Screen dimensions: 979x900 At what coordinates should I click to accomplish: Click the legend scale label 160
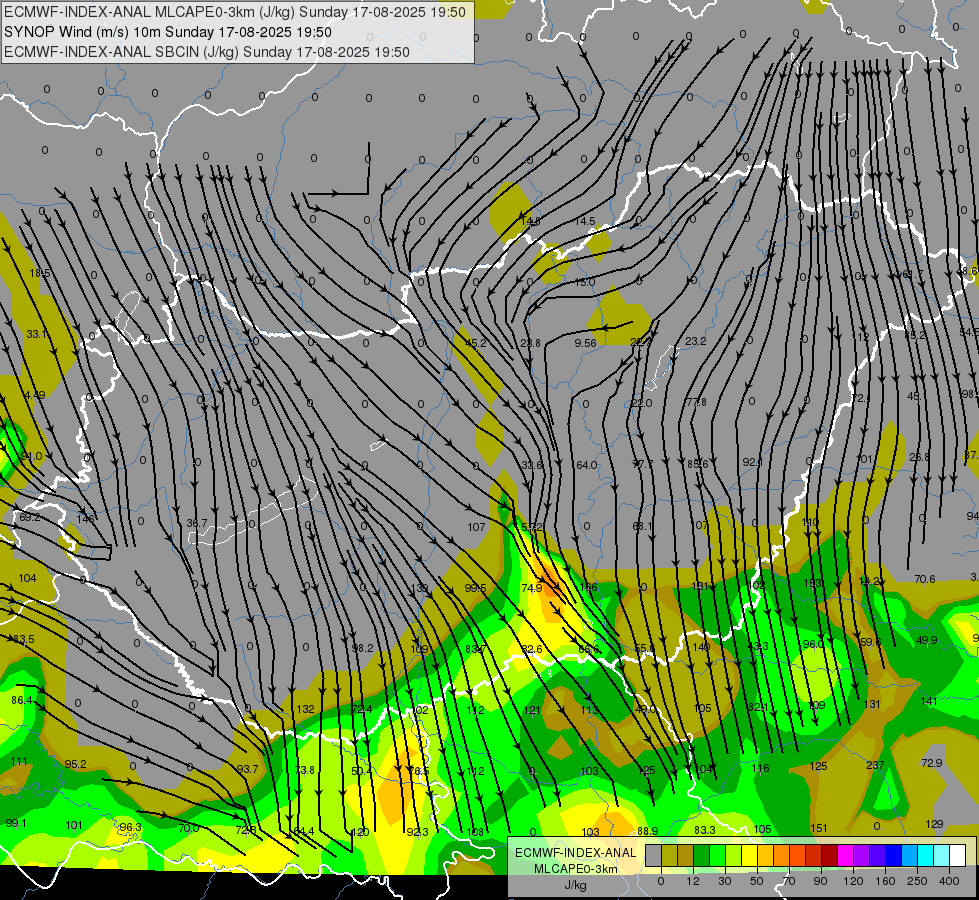click(x=885, y=881)
